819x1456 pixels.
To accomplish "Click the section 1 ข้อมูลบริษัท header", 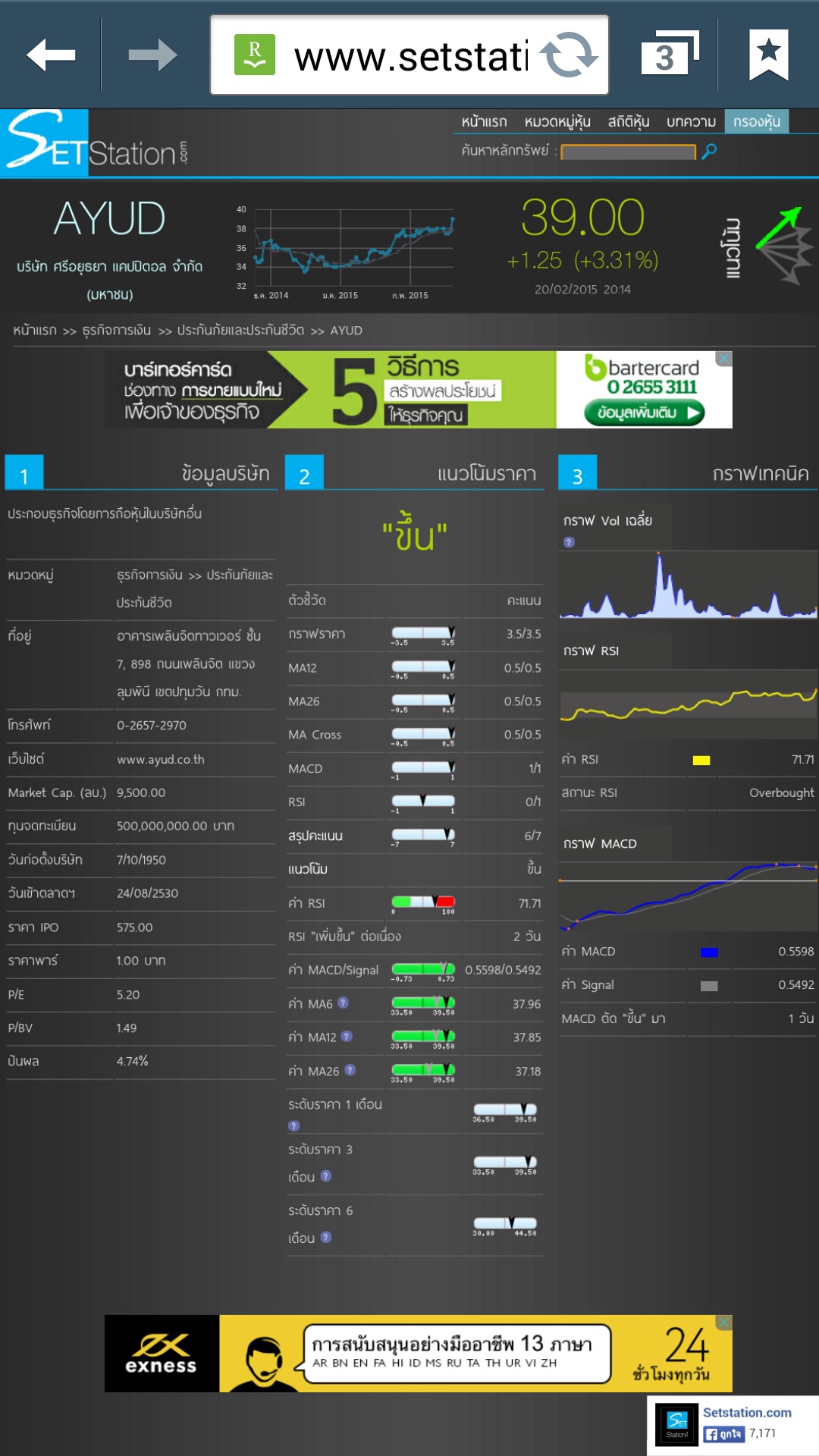I will tap(140, 473).
